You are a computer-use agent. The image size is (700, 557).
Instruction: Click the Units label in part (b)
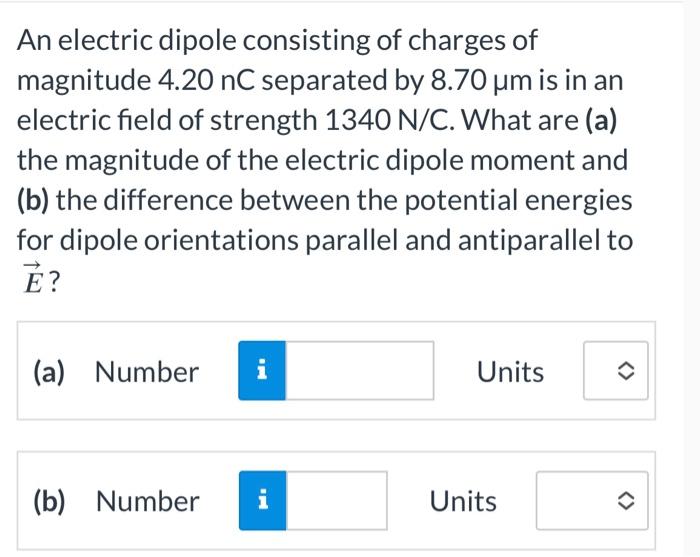(463, 501)
